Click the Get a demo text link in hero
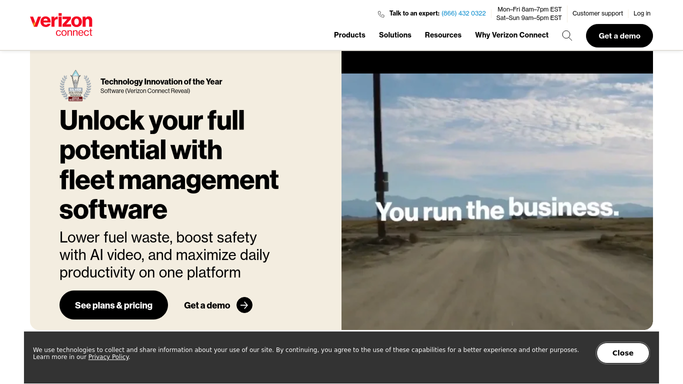 [x=207, y=305]
